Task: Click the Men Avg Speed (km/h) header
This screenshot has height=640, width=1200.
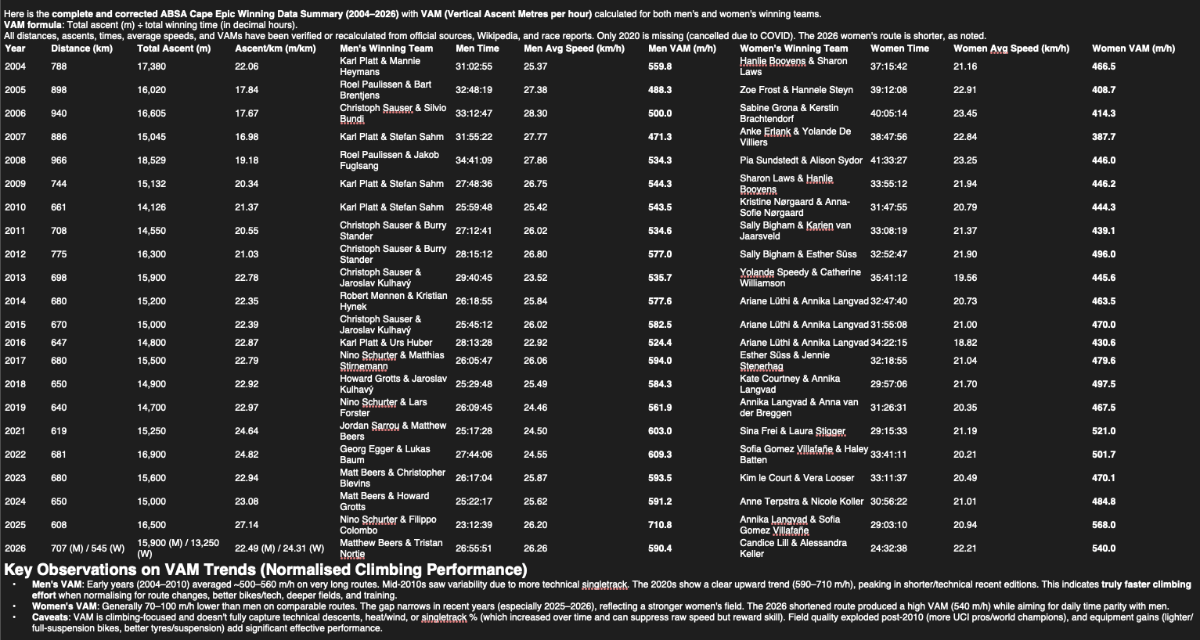Action: [572, 48]
